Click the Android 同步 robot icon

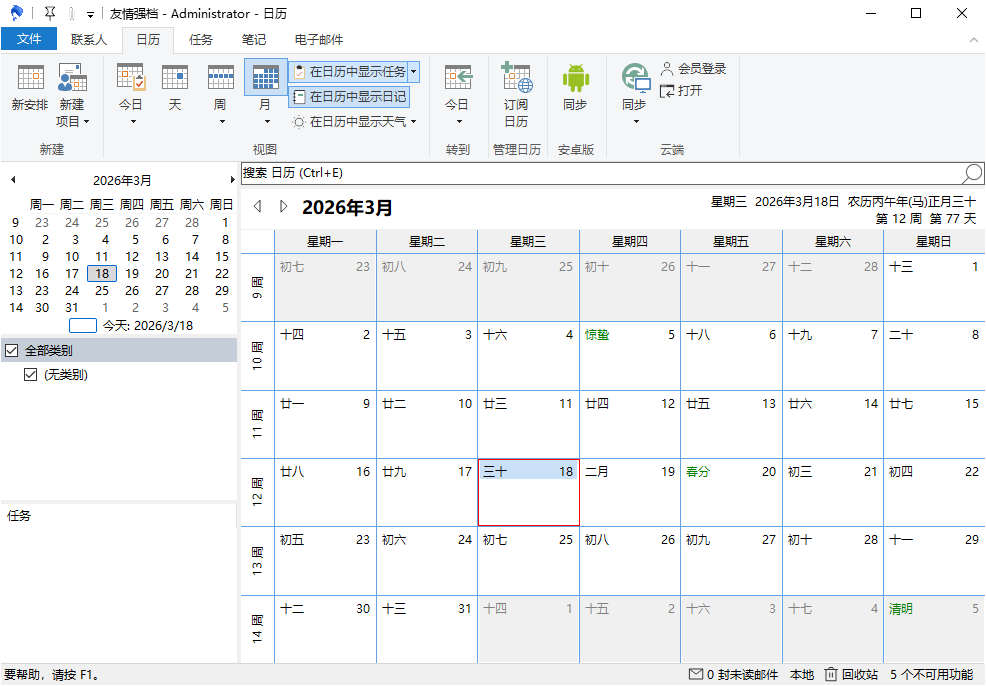click(x=575, y=78)
